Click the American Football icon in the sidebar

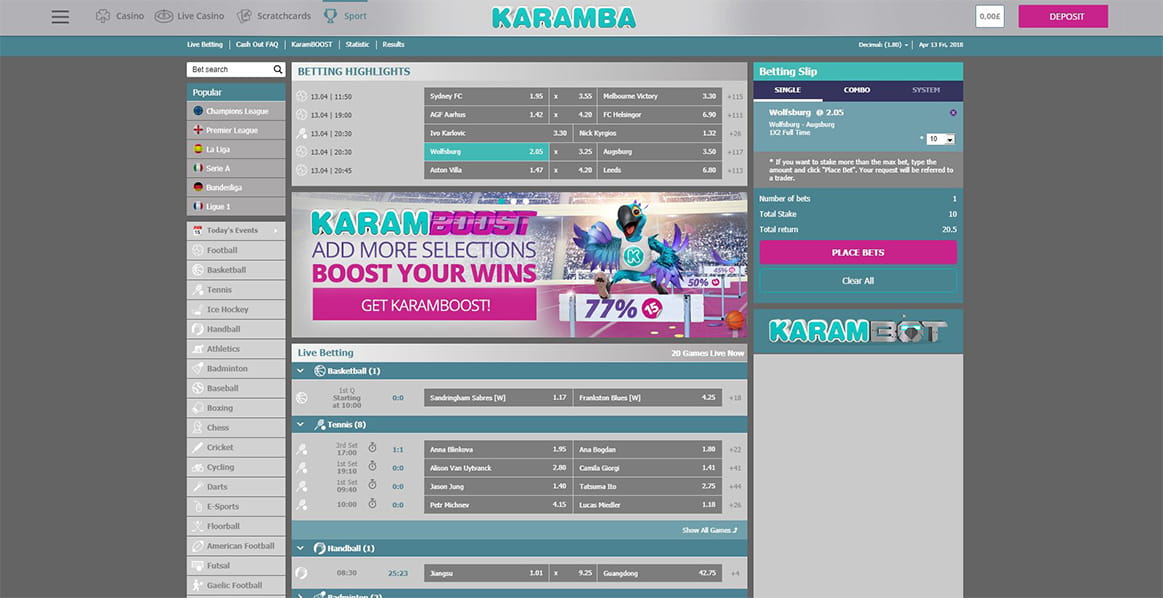198,545
